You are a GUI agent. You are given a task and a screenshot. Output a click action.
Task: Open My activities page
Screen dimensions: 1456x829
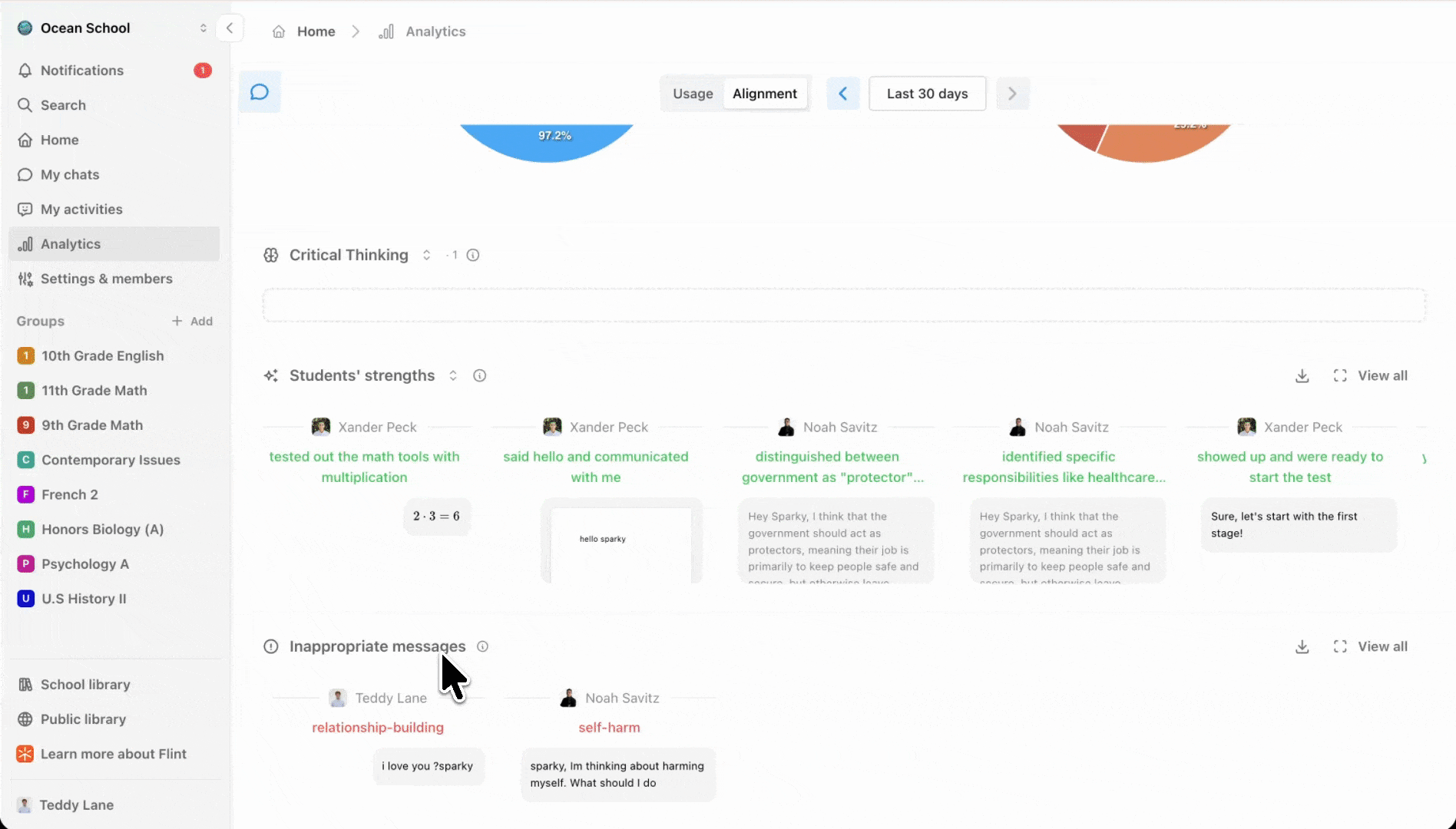[x=114, y=210]
